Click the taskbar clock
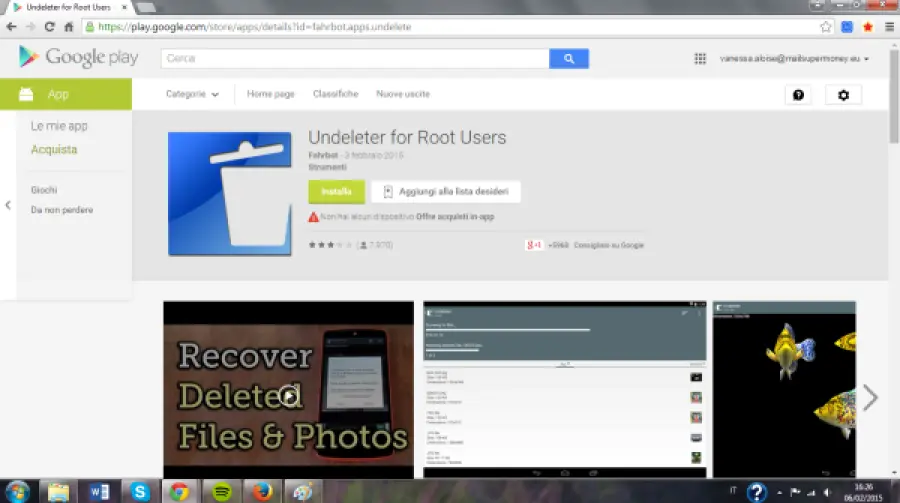Screen dimensions: 900x503 (x=863, y=492)
